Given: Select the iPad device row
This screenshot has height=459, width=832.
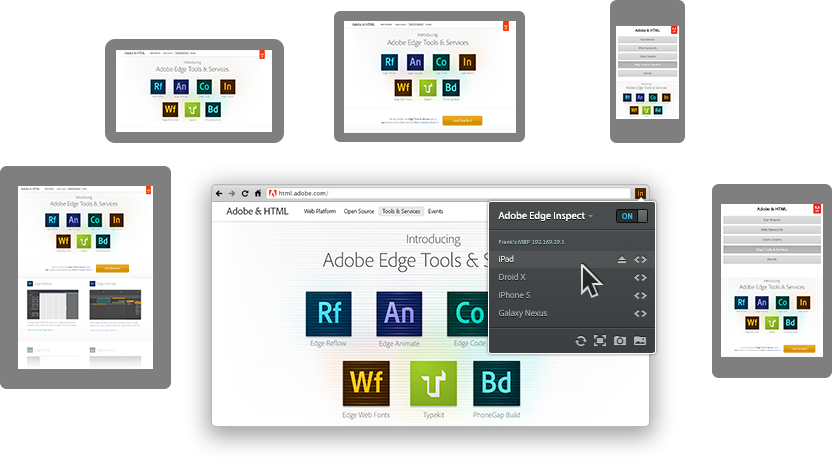Looking at the screenshot, I should coord(571,259).
